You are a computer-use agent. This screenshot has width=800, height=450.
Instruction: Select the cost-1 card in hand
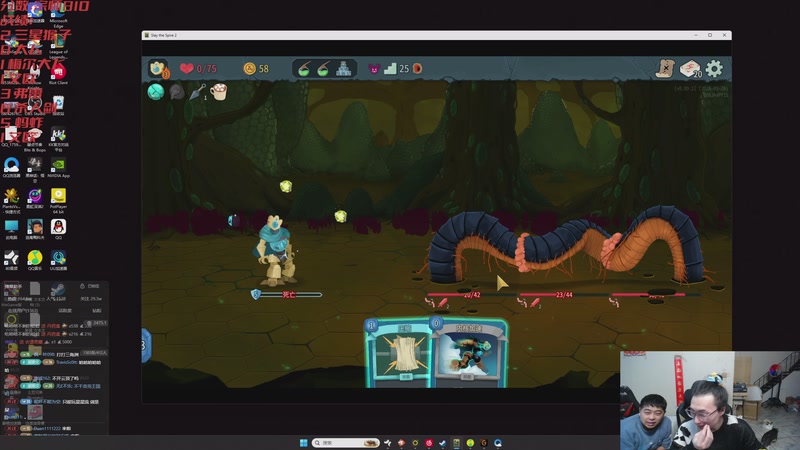(x=399, y=353)
